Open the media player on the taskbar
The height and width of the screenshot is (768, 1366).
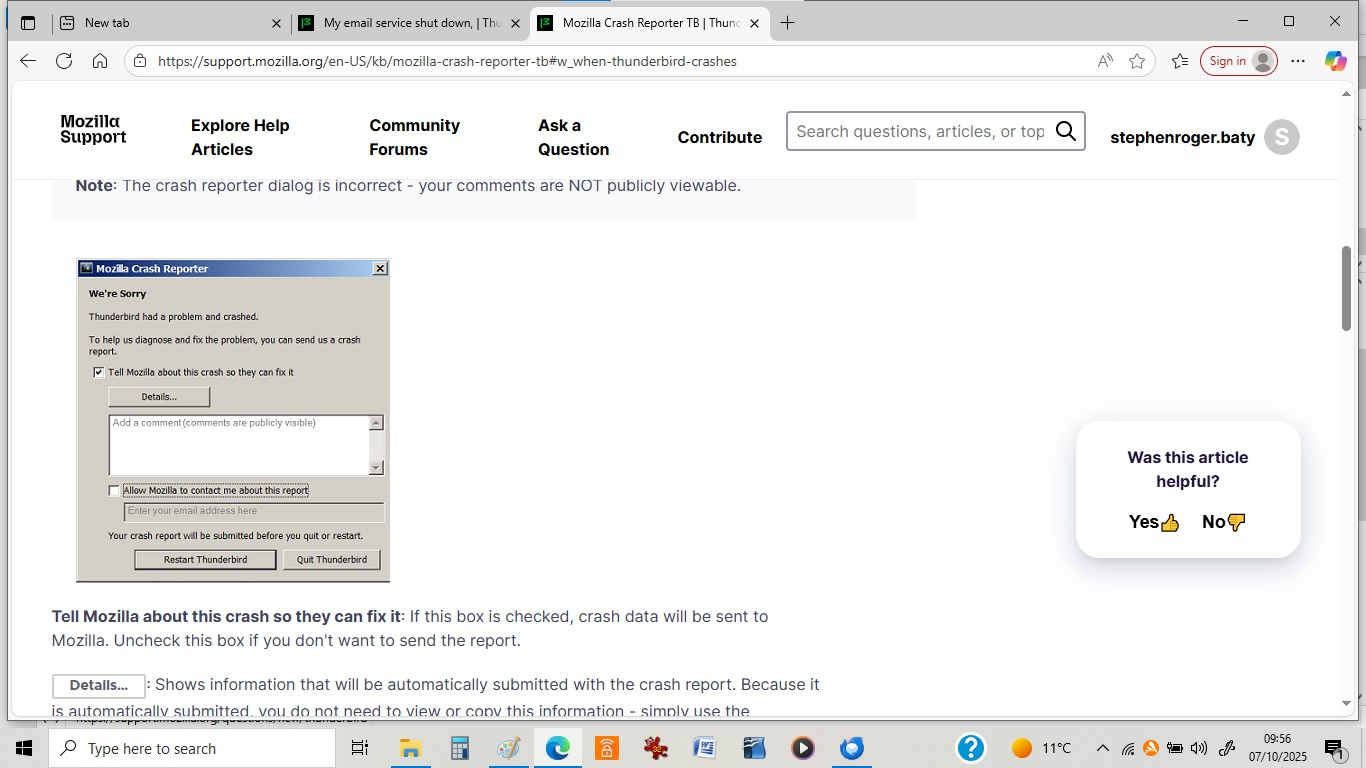click(803, 748)
